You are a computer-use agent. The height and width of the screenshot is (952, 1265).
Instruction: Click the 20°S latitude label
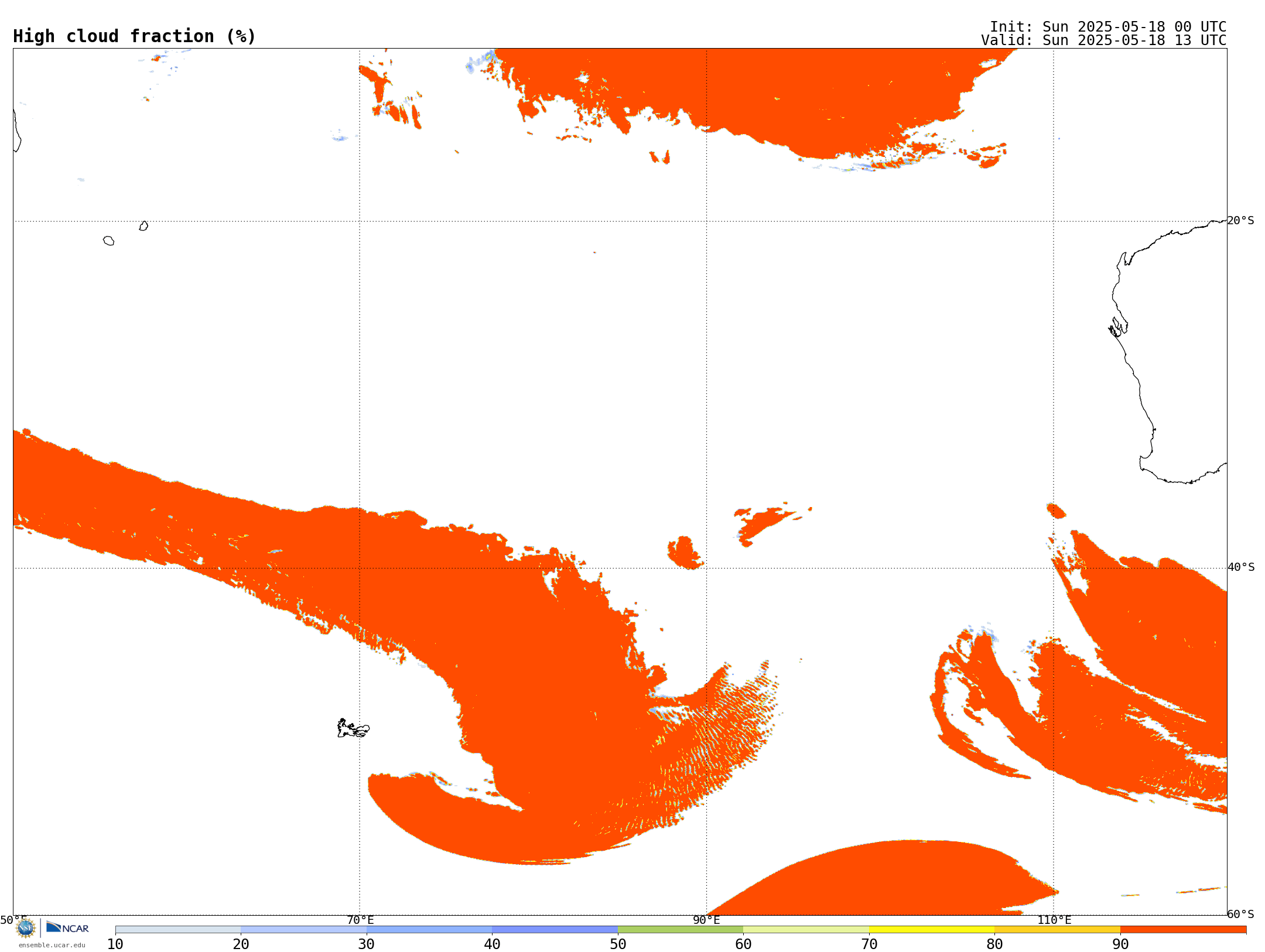coord(1240,221)
